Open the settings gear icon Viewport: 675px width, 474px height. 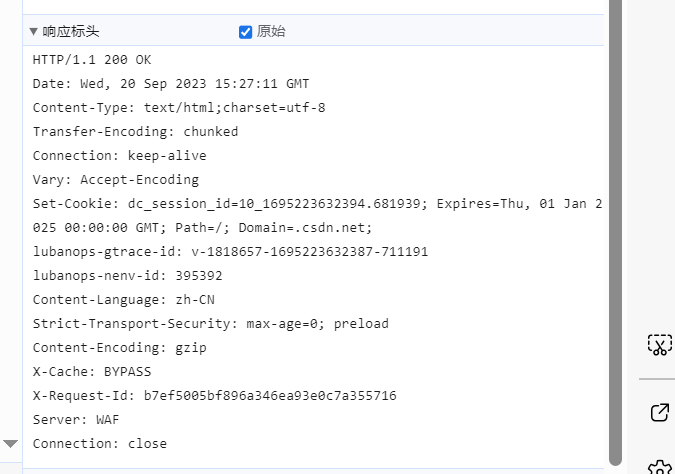point(659,467)
